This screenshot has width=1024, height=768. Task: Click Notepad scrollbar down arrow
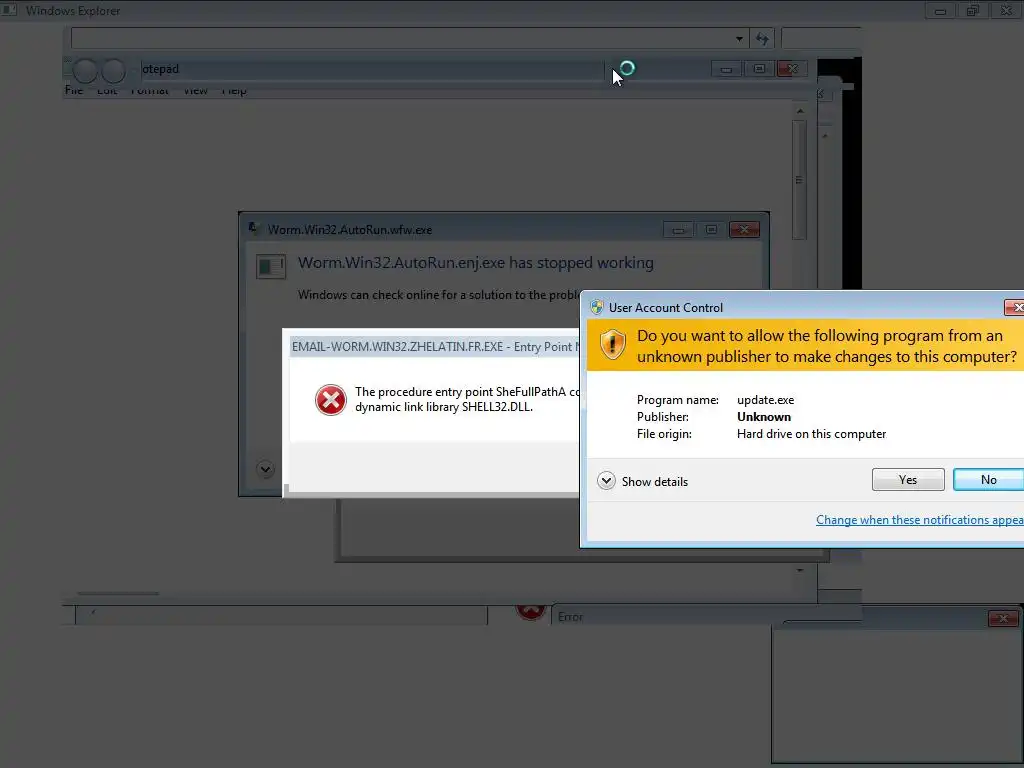pos(799,570)
